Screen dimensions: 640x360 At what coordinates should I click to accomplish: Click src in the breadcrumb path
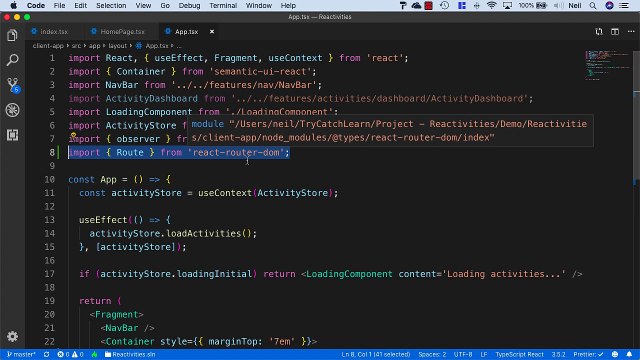coord(76,46)
